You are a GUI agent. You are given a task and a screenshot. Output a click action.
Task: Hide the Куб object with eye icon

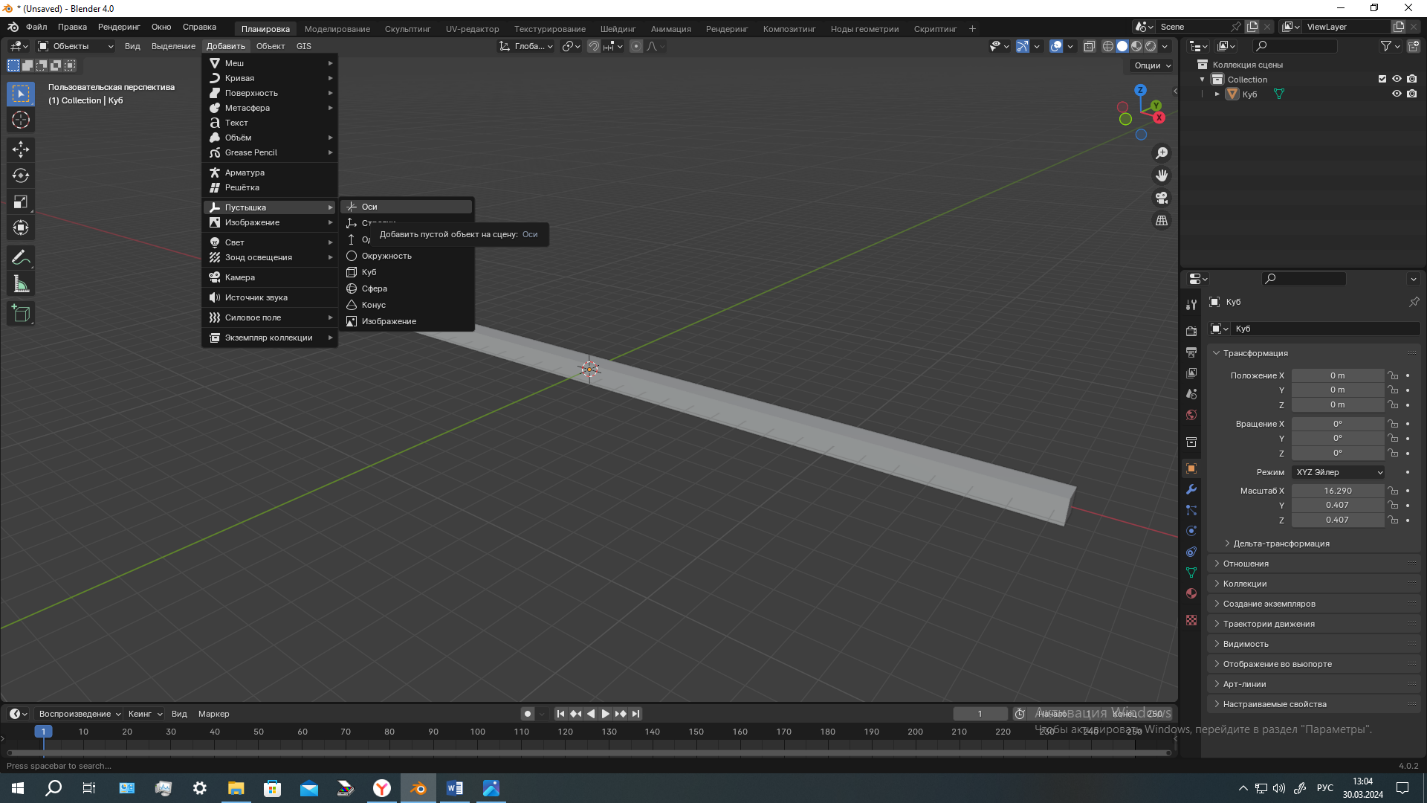pos(1397,94)
